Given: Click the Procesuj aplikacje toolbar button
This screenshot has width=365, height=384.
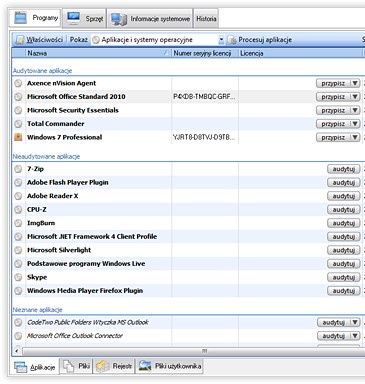Looking at the screenshot, I should (x=260, y=40).
